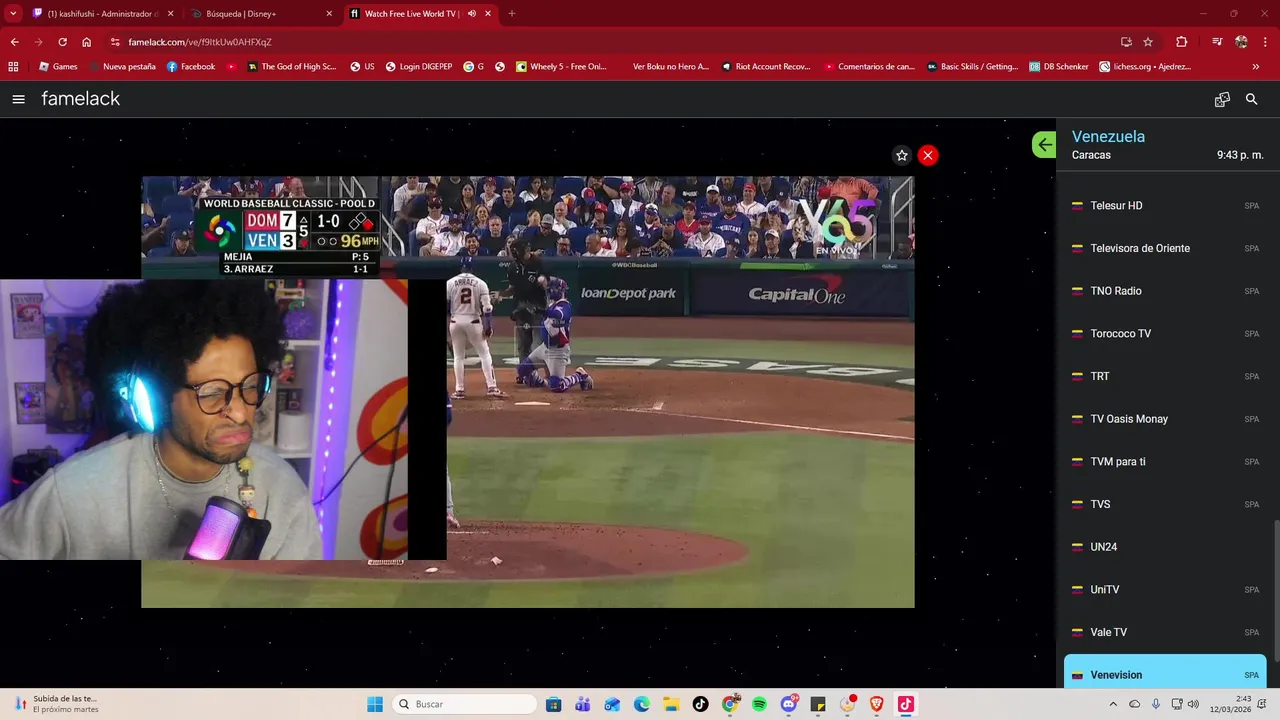Viewport: 1280px width, 720px height.
Task: Open the Login DIGEPEP bookmark
Action: [419, 67]
